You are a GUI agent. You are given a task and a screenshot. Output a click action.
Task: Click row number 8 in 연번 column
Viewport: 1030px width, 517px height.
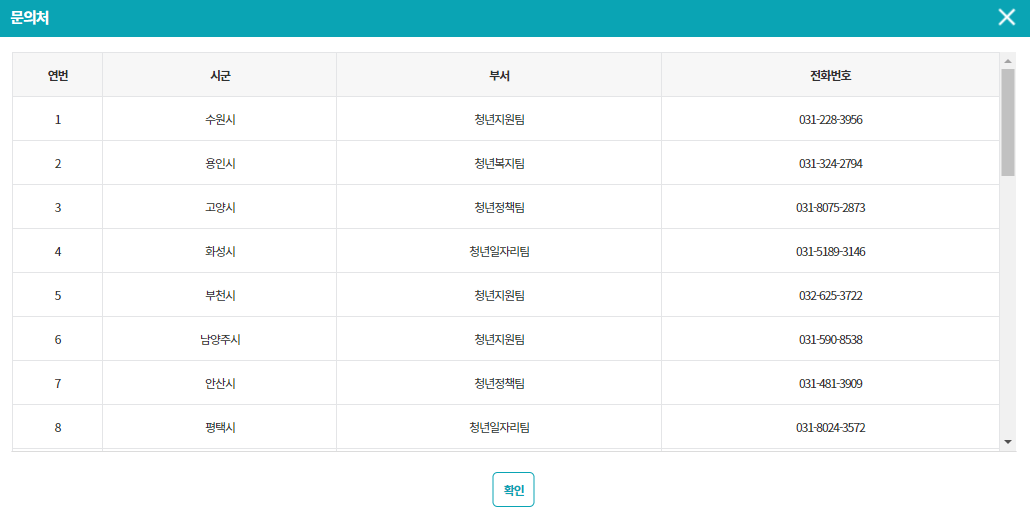[x=58, y=428]
